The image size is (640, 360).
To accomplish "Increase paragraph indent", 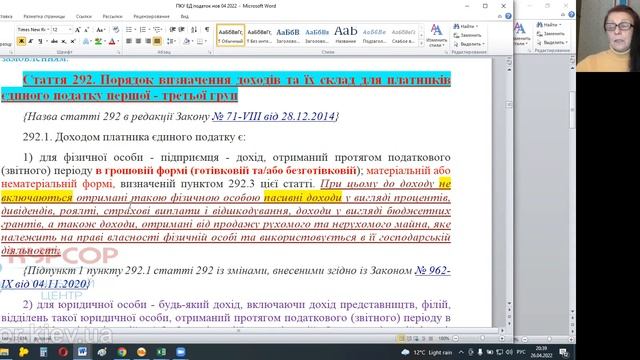I will click(181, 29).
